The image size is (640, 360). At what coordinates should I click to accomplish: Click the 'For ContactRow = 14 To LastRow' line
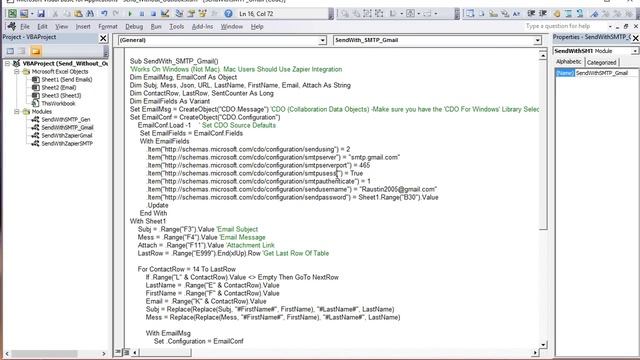pos(187,269)
